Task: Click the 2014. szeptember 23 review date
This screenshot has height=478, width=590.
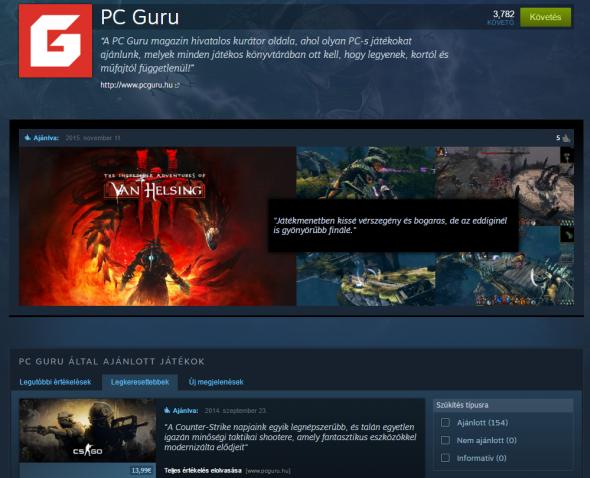Action: [x=235, y=411]
